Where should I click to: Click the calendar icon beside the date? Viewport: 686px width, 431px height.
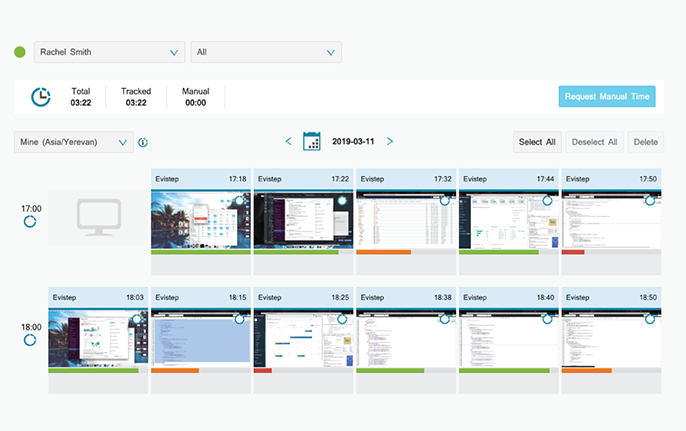click(311, 142)
